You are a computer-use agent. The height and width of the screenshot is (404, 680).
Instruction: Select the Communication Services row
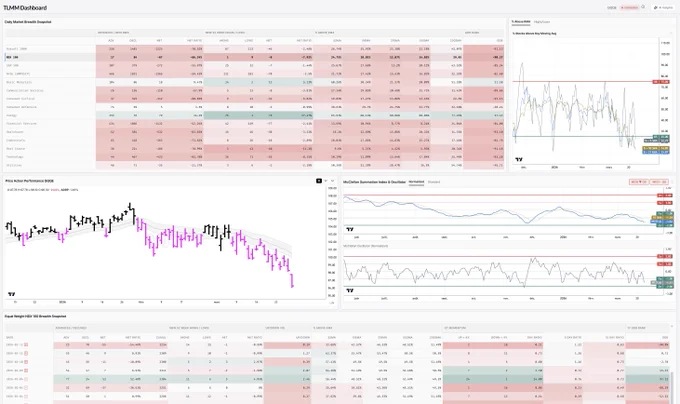(x=254, y=90)
